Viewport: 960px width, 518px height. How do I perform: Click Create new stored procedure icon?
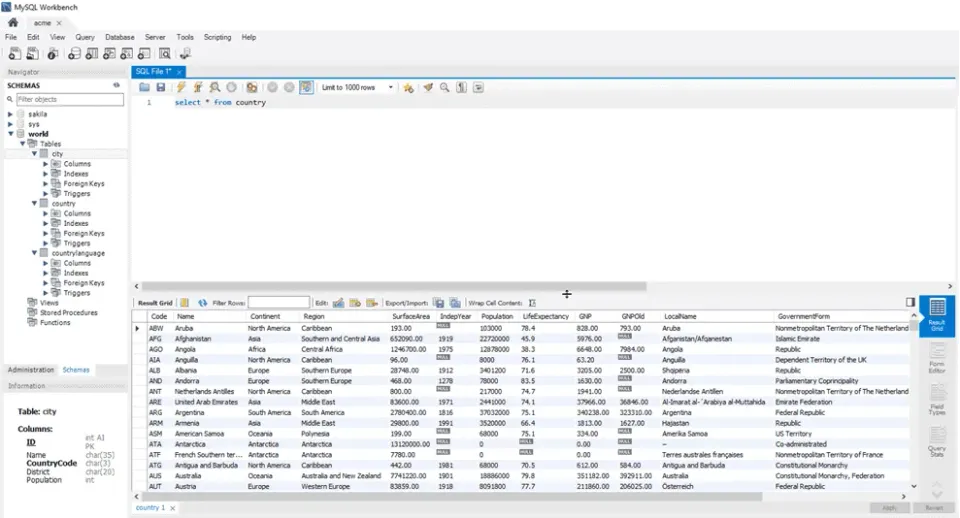(x=127, y=54)
